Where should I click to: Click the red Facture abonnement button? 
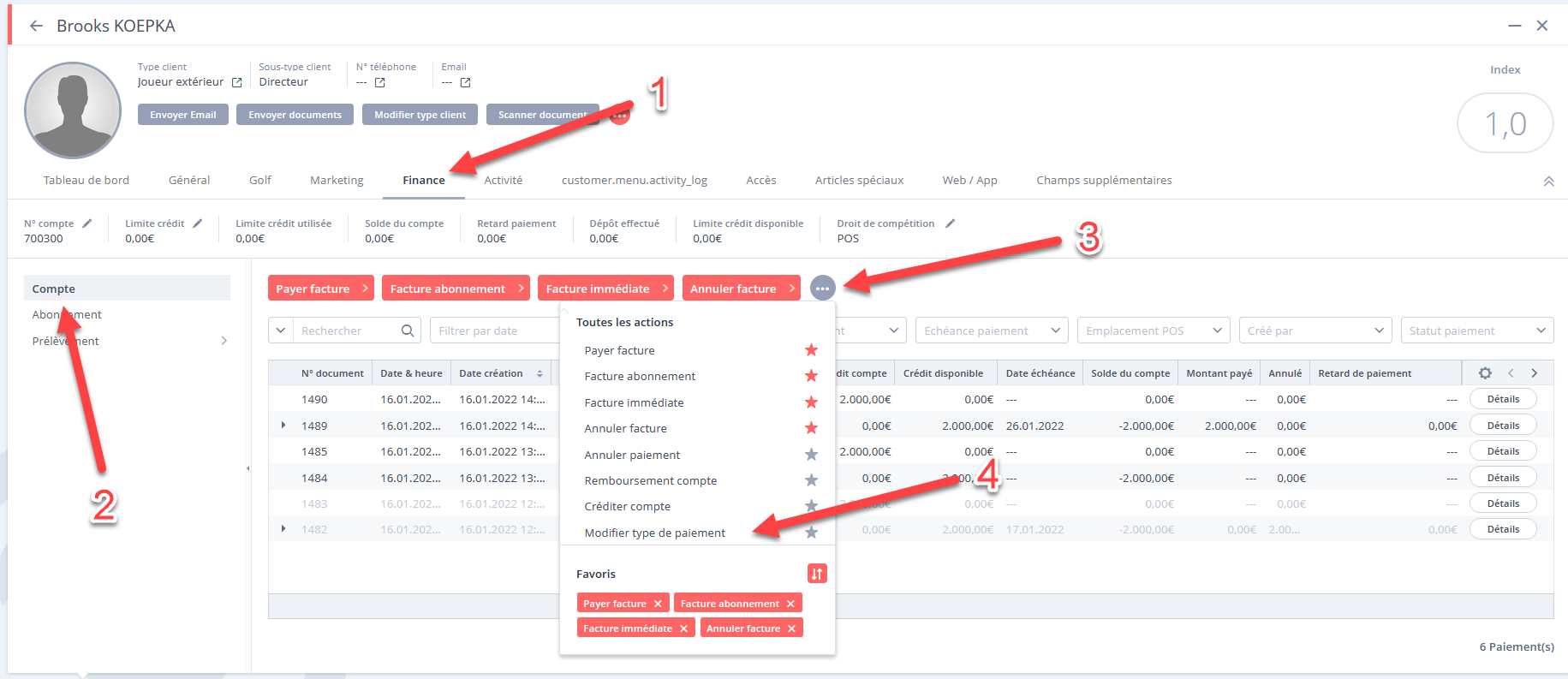456,289
